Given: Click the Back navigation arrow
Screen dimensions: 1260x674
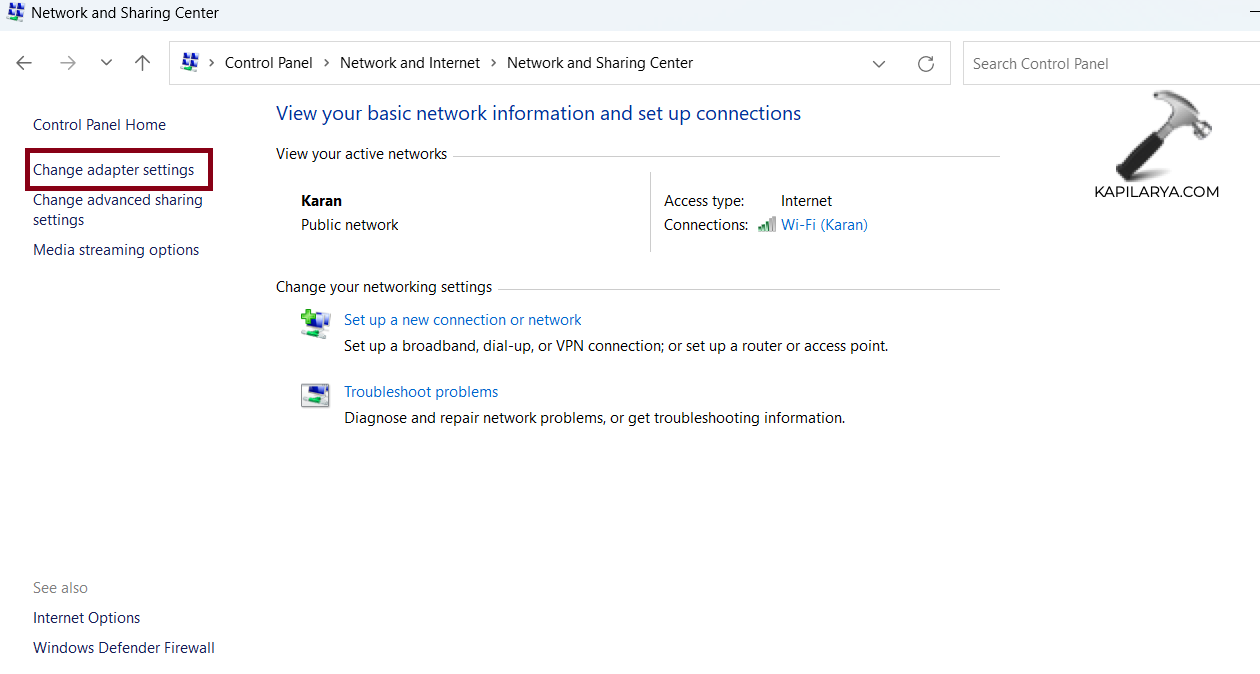Looking at the screenshot, I should [x=24, y=63].
